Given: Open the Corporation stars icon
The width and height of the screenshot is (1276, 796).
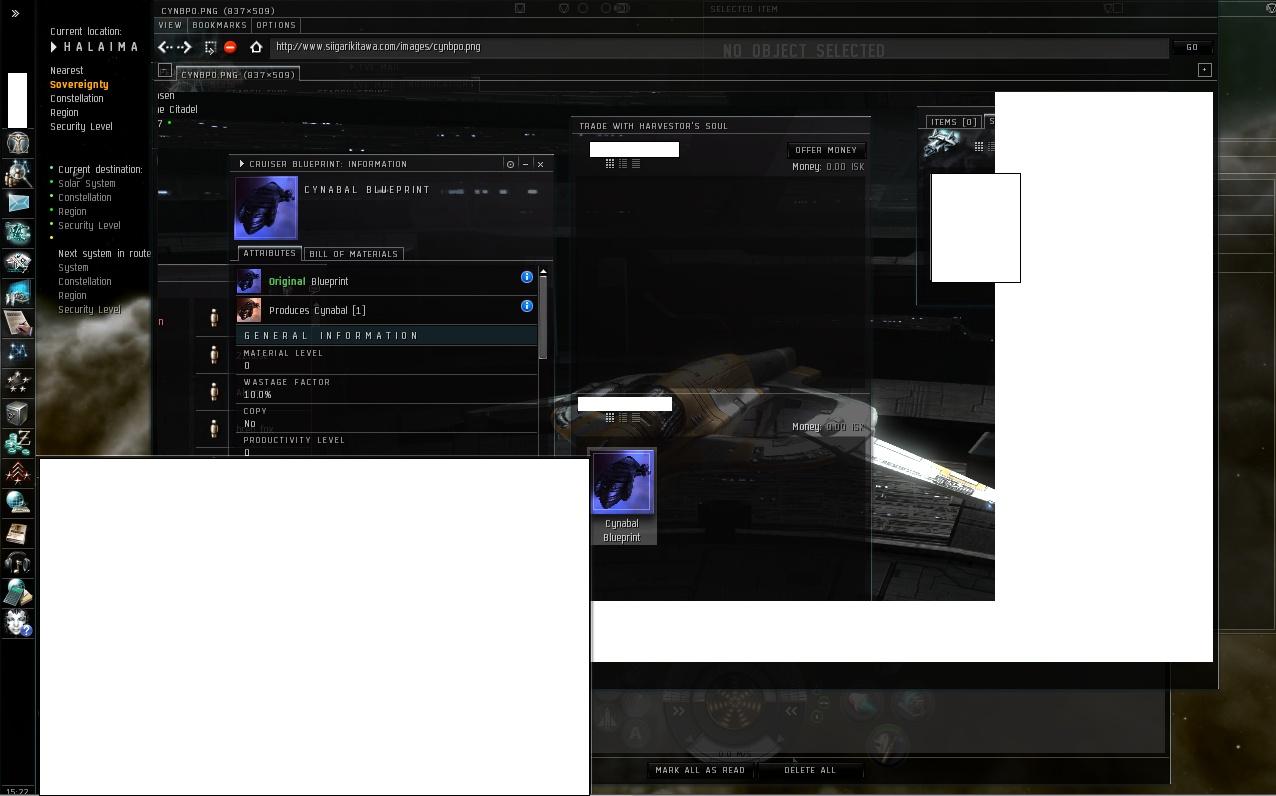Looking at the screenshot, I should [17, 382].
